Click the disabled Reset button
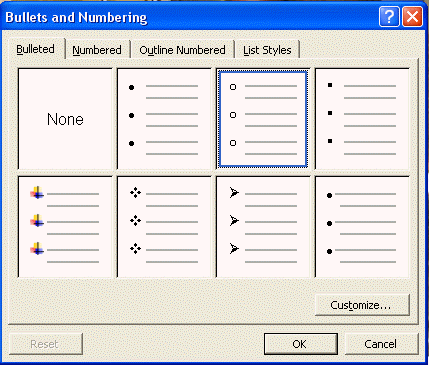 46,344
